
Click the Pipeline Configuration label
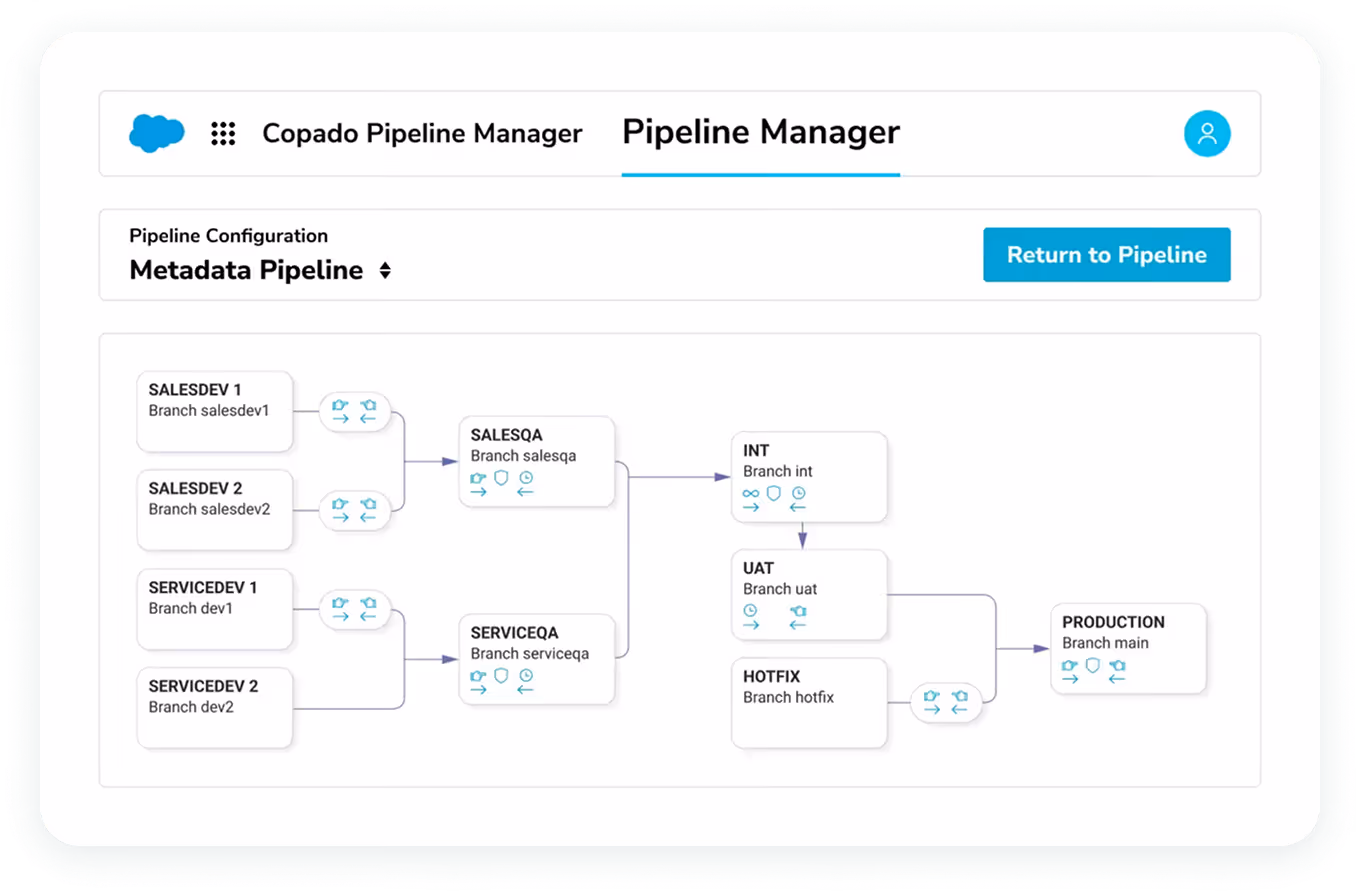tap(229, 236)
